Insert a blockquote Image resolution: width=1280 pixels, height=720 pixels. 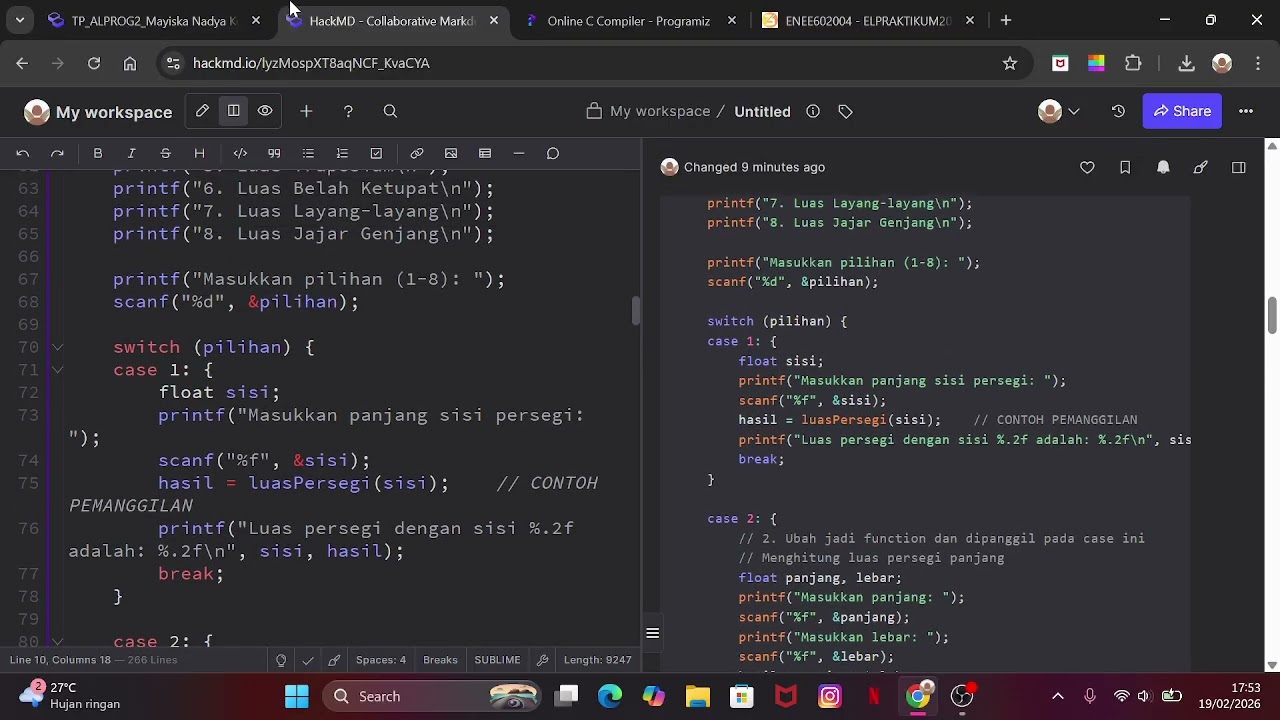[x=274, y=153]
